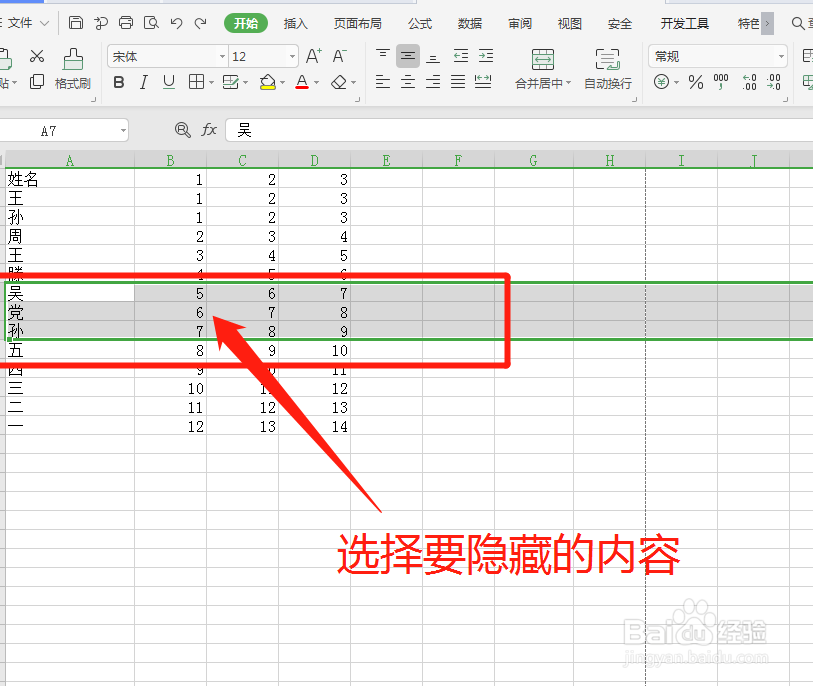Viewport: 813px width, 686px height.
Task: Click the increase decimal places icon
Action: pyautogui.click(x=748, y=80)
